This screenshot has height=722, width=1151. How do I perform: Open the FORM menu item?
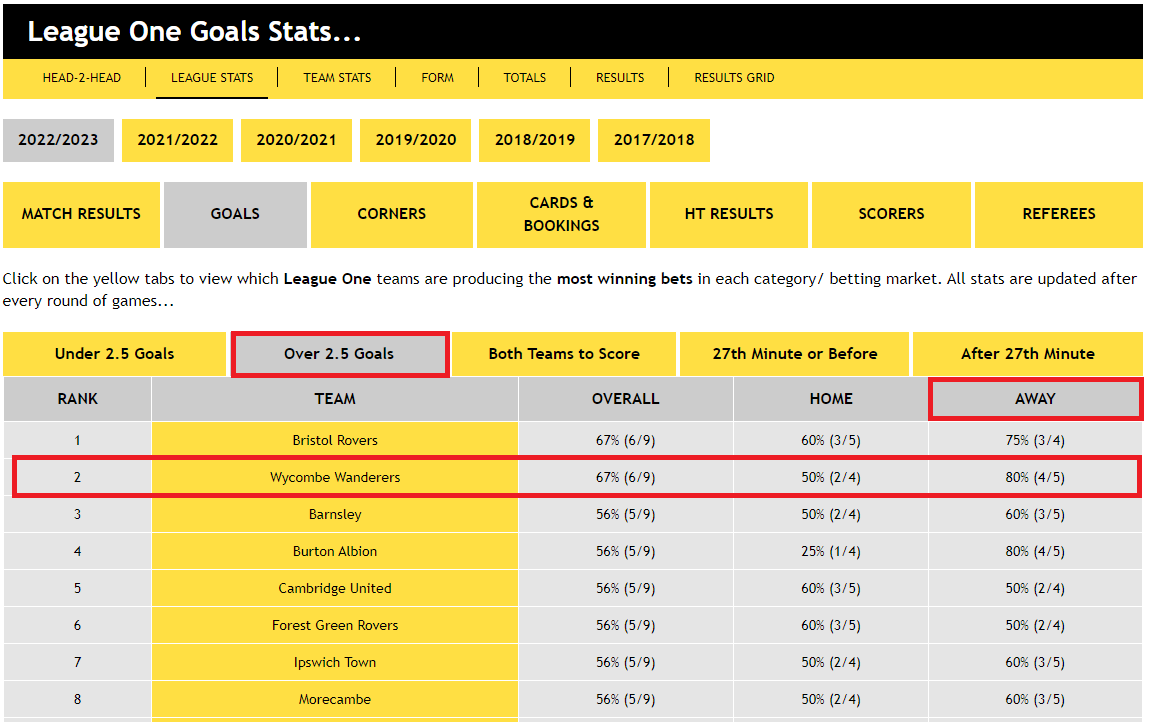click(x=437, y=78)
